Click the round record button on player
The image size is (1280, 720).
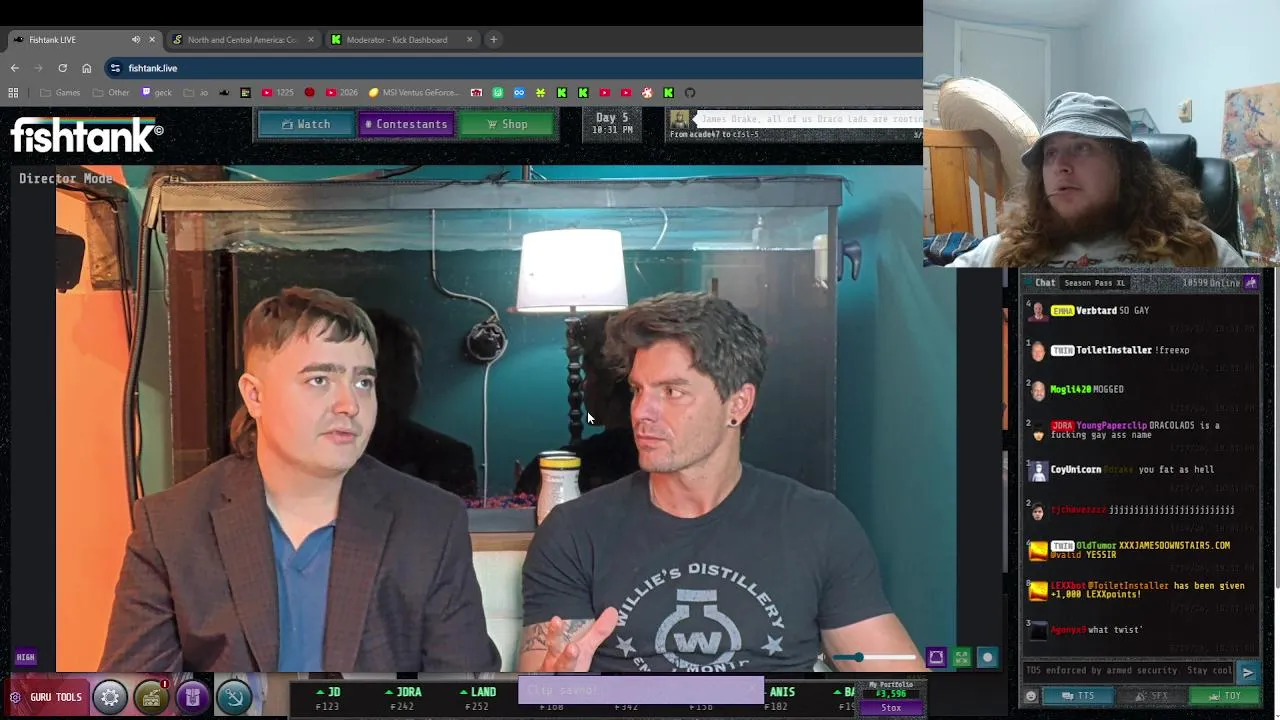tap(987, 657)
